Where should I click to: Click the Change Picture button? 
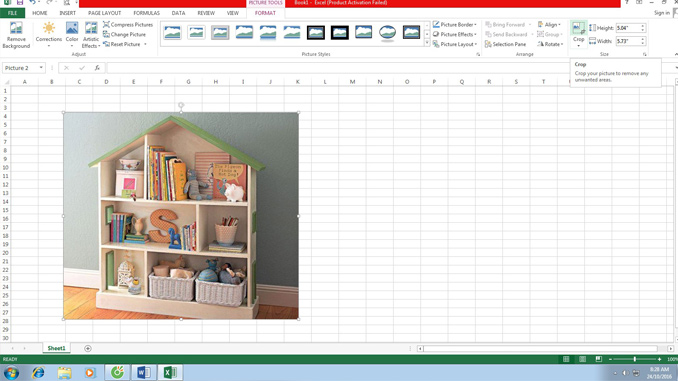click(125, 34)
